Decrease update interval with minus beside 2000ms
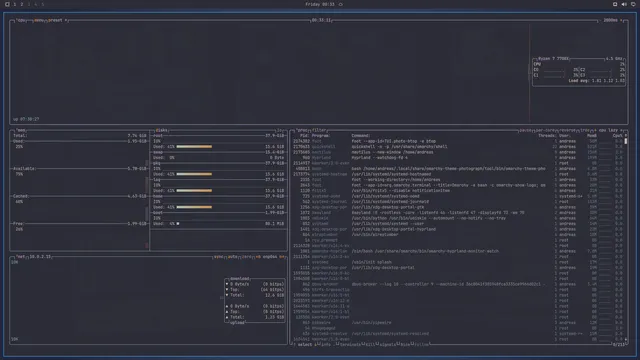 pos(600,20)
